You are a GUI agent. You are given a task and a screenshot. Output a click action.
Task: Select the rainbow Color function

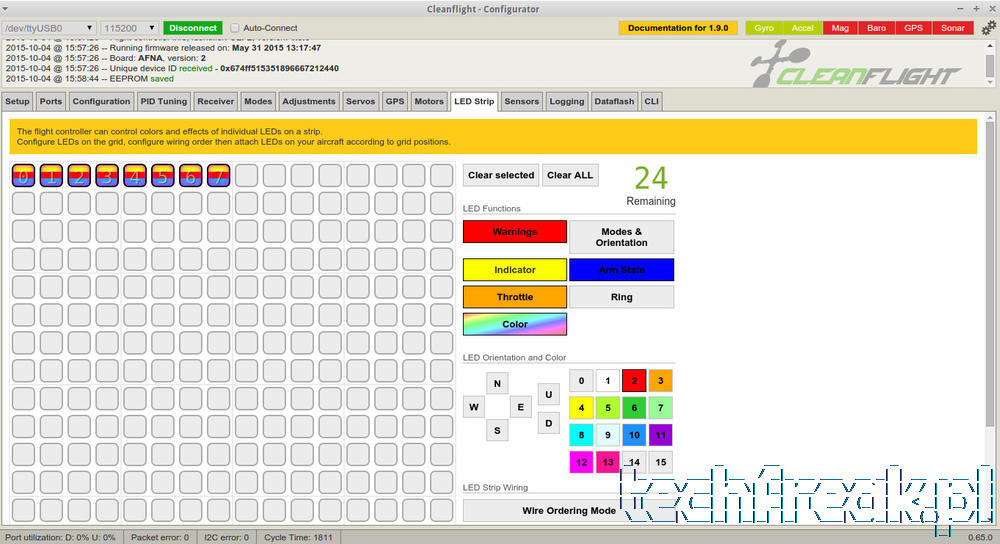point(515,324)
